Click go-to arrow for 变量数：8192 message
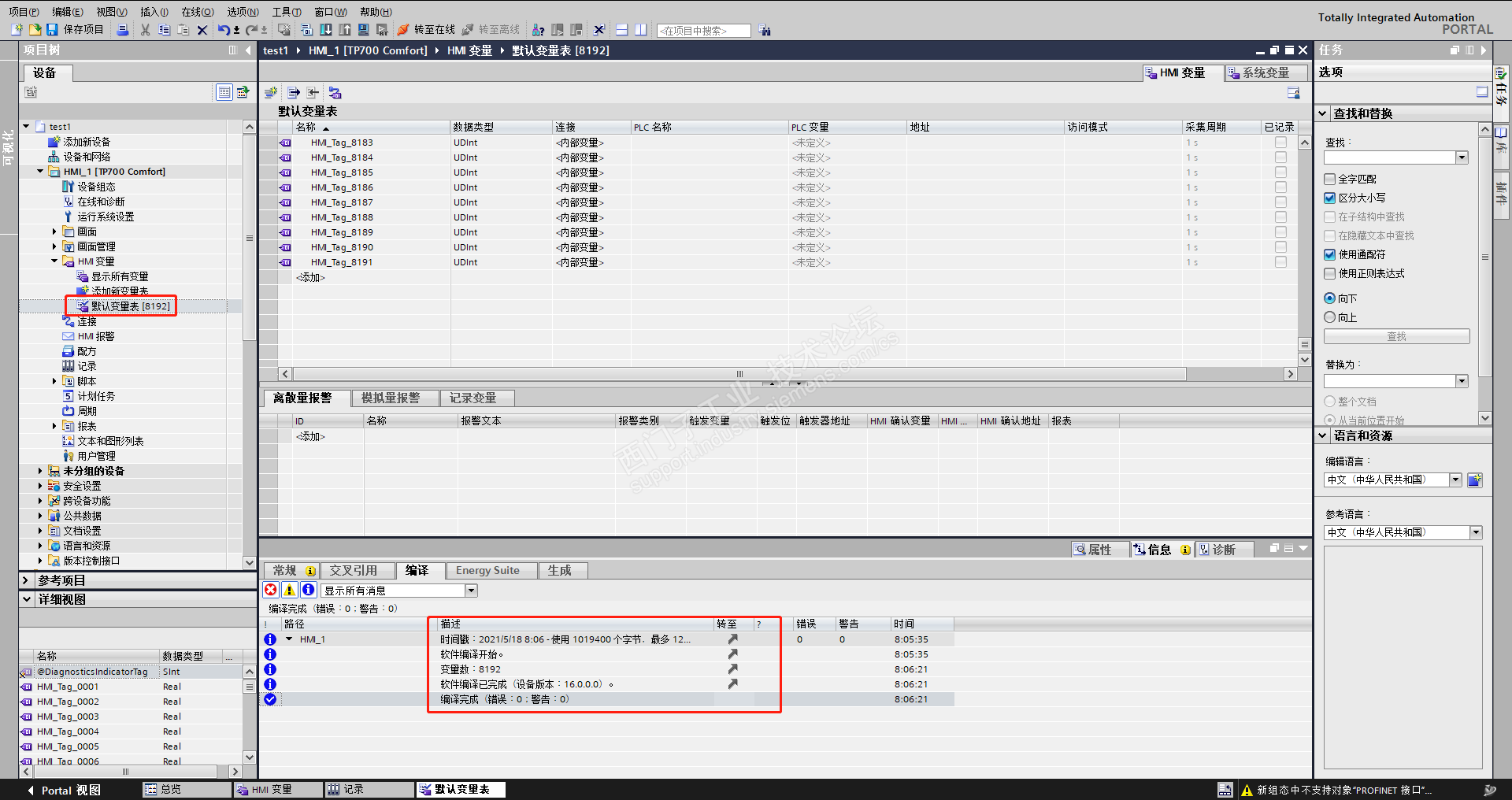Image resolution: width=1512 pixels, height=800 pixels. 733,669
